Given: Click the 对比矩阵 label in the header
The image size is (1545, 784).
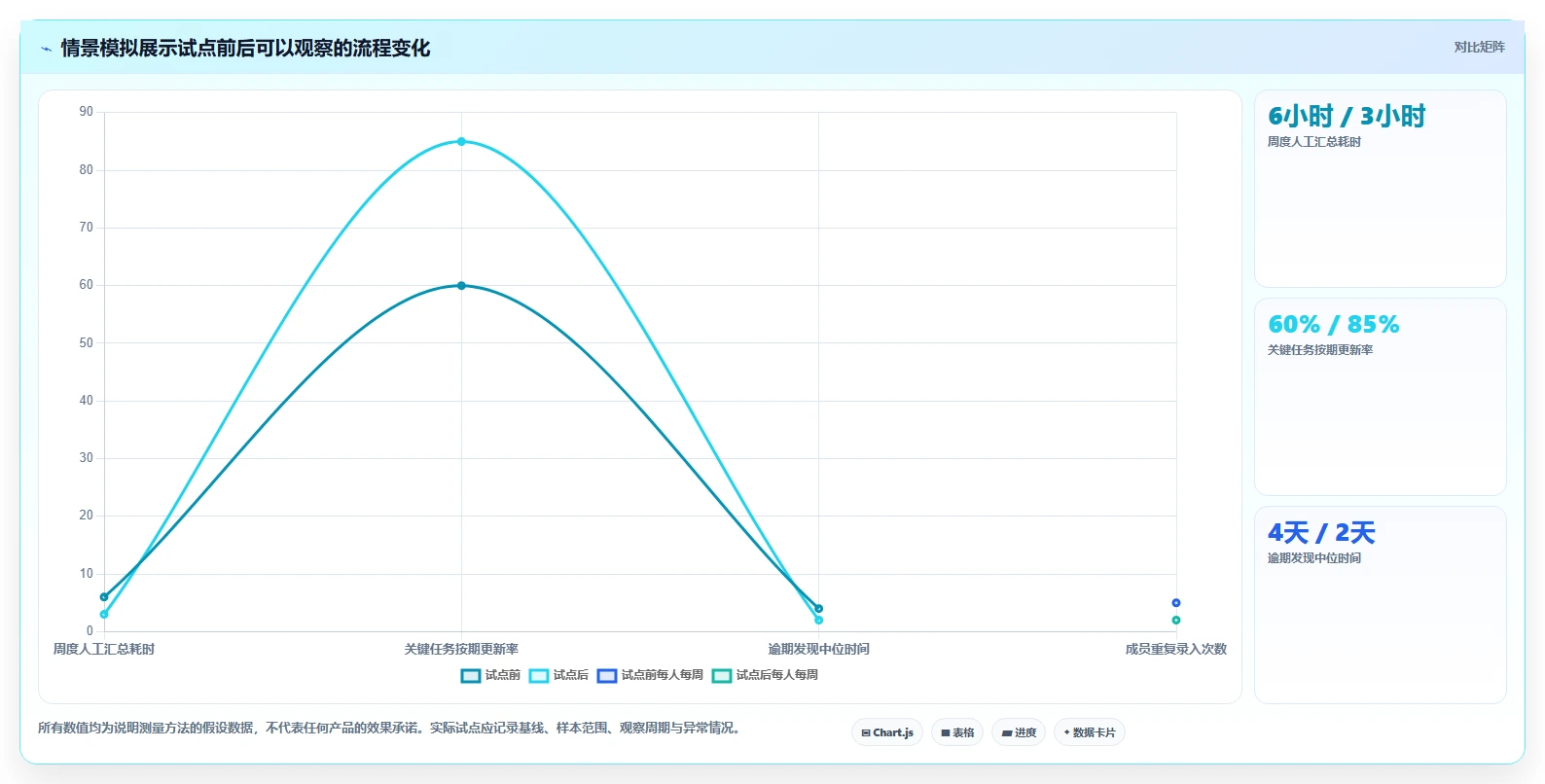Looking at the screenshot, I should point(1479,47).
